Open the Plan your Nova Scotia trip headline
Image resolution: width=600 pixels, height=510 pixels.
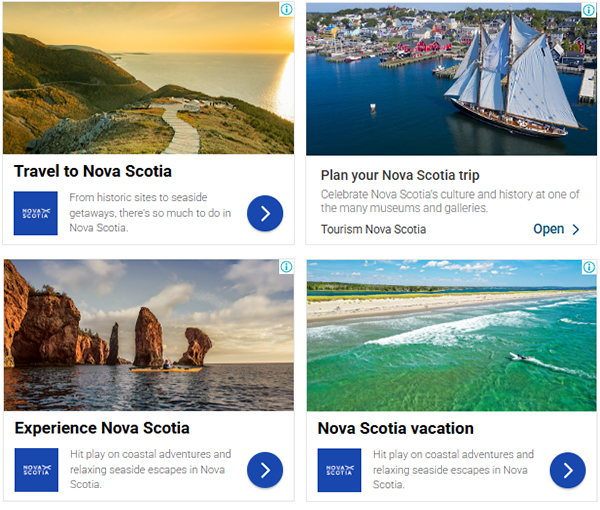(x=400, y=175)
